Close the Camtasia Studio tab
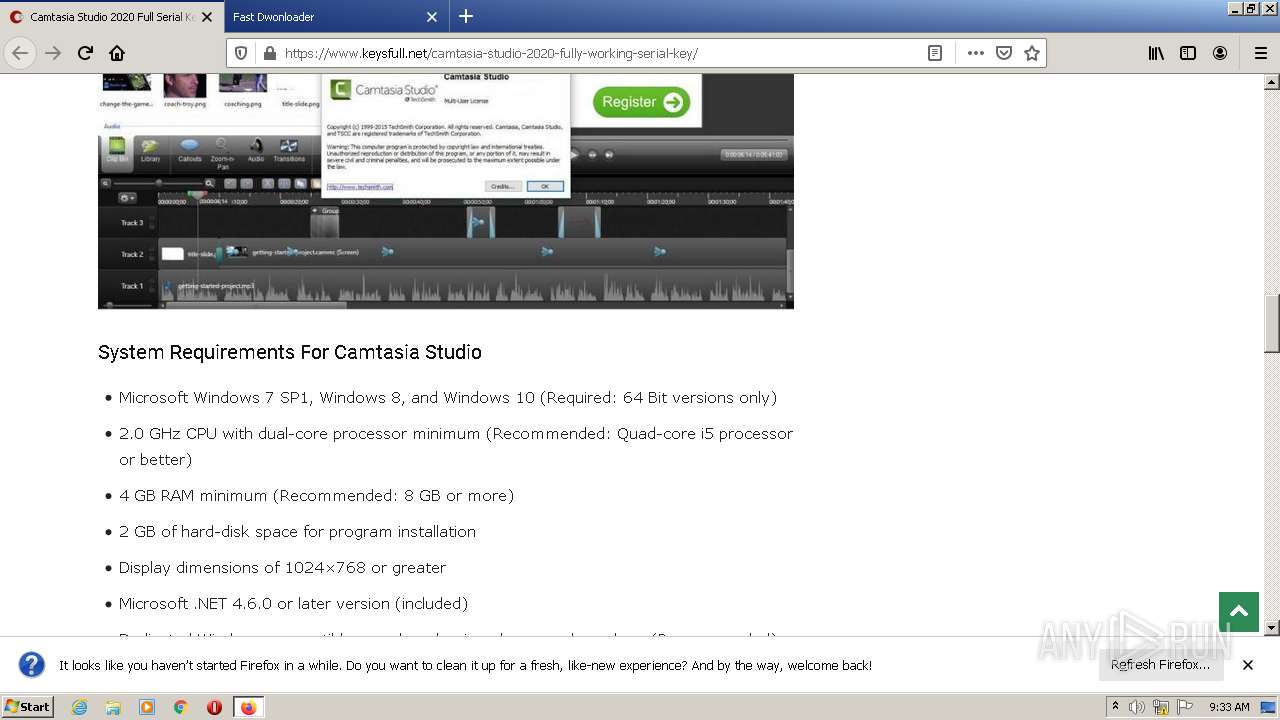 [x=207, y=17]
